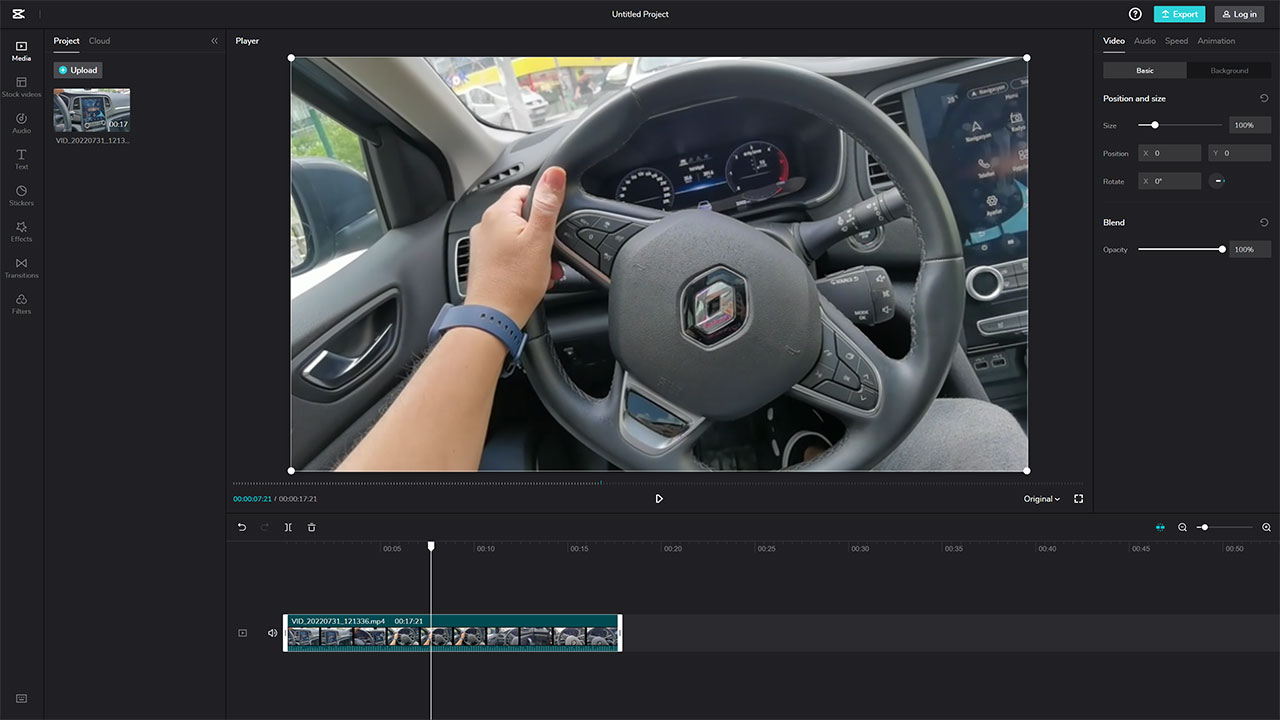This screenshot has height=720, width=1280.
Task: Click the current time 00:00:07:21 readout
Action: click(252, 498)
